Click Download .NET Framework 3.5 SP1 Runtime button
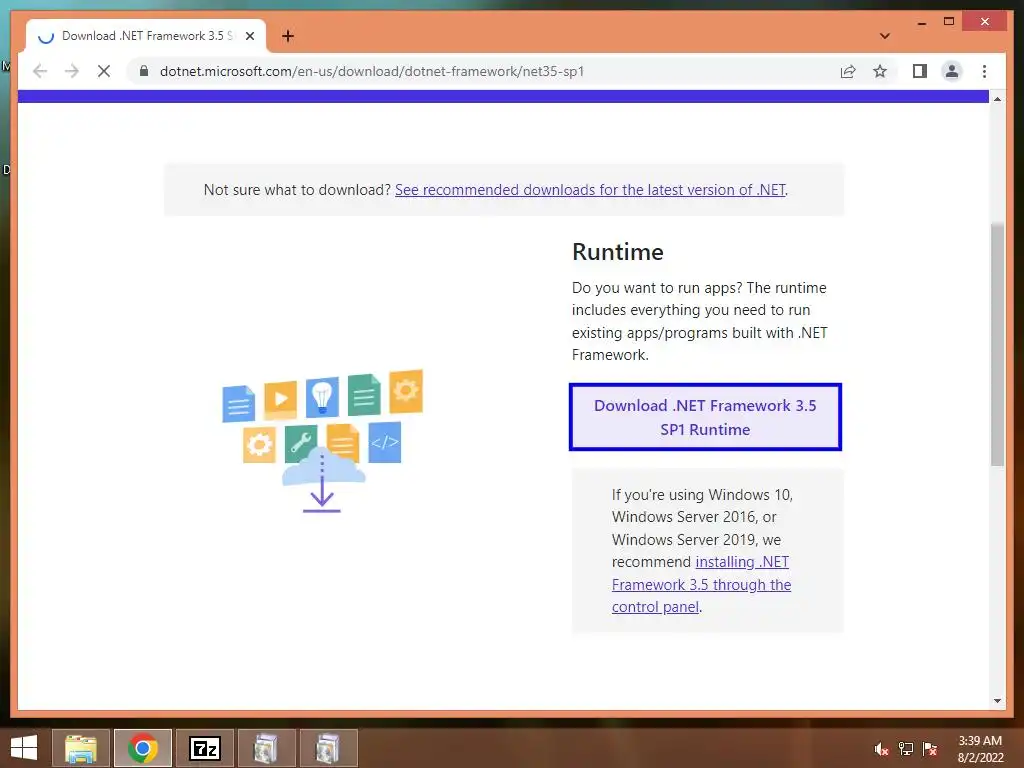Image resolution: width=1024 pixels, height=768 pixels. 705,417
